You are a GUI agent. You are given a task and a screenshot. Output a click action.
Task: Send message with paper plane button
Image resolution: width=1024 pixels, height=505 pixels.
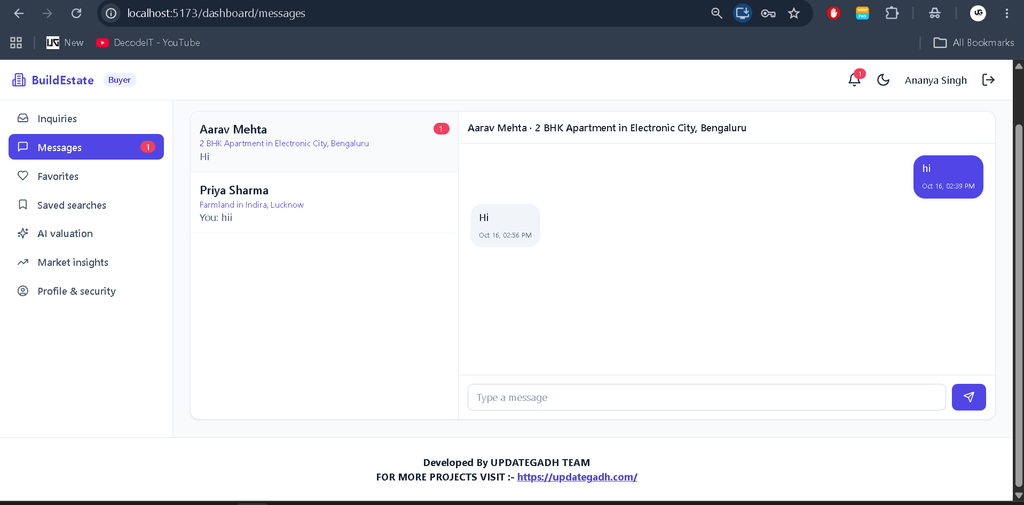pos(968,397)
